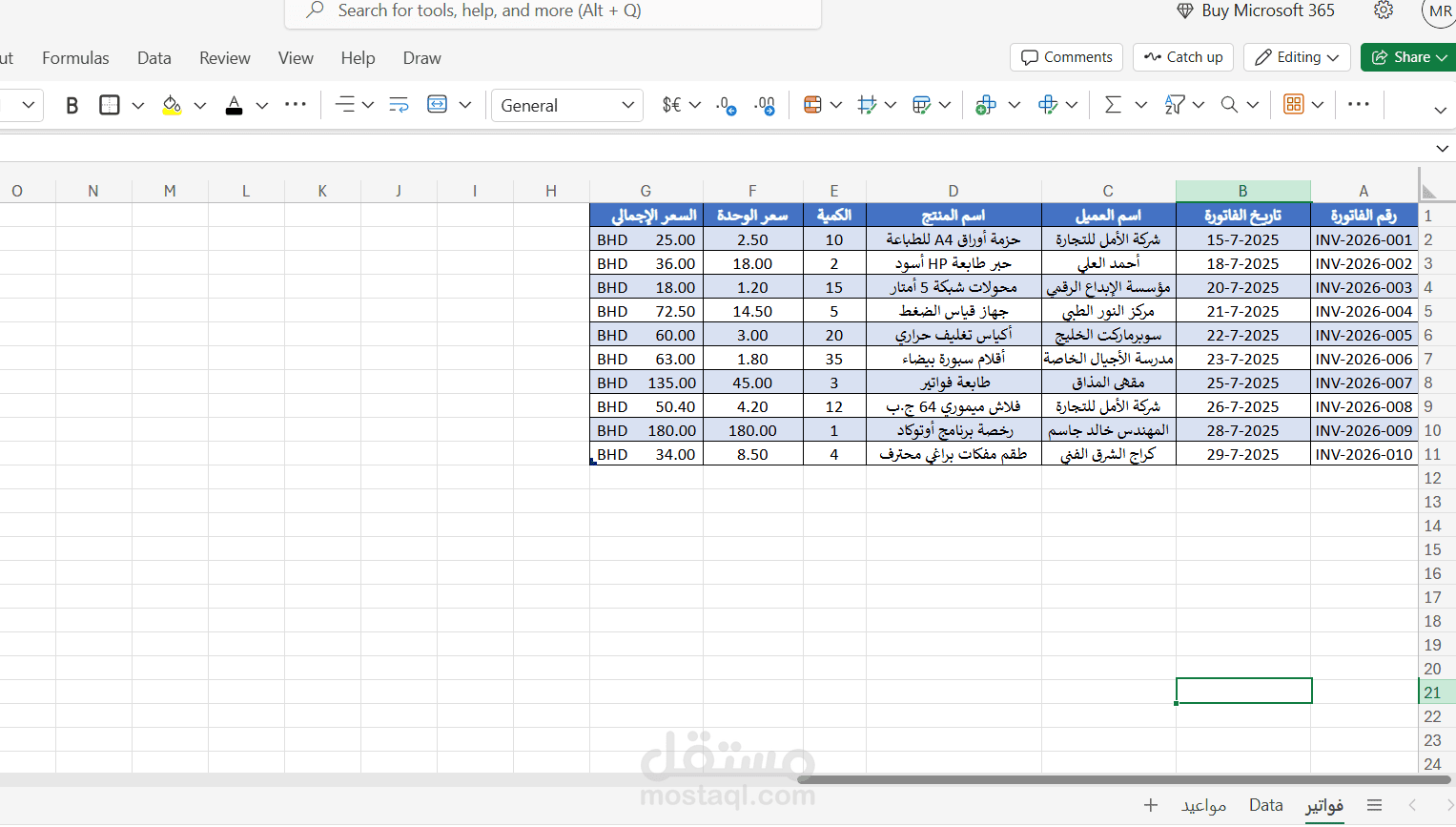This screenshot has height=827, width=1456.
Task: Click next sheet navigation arrow
Action: [1449, 806]
